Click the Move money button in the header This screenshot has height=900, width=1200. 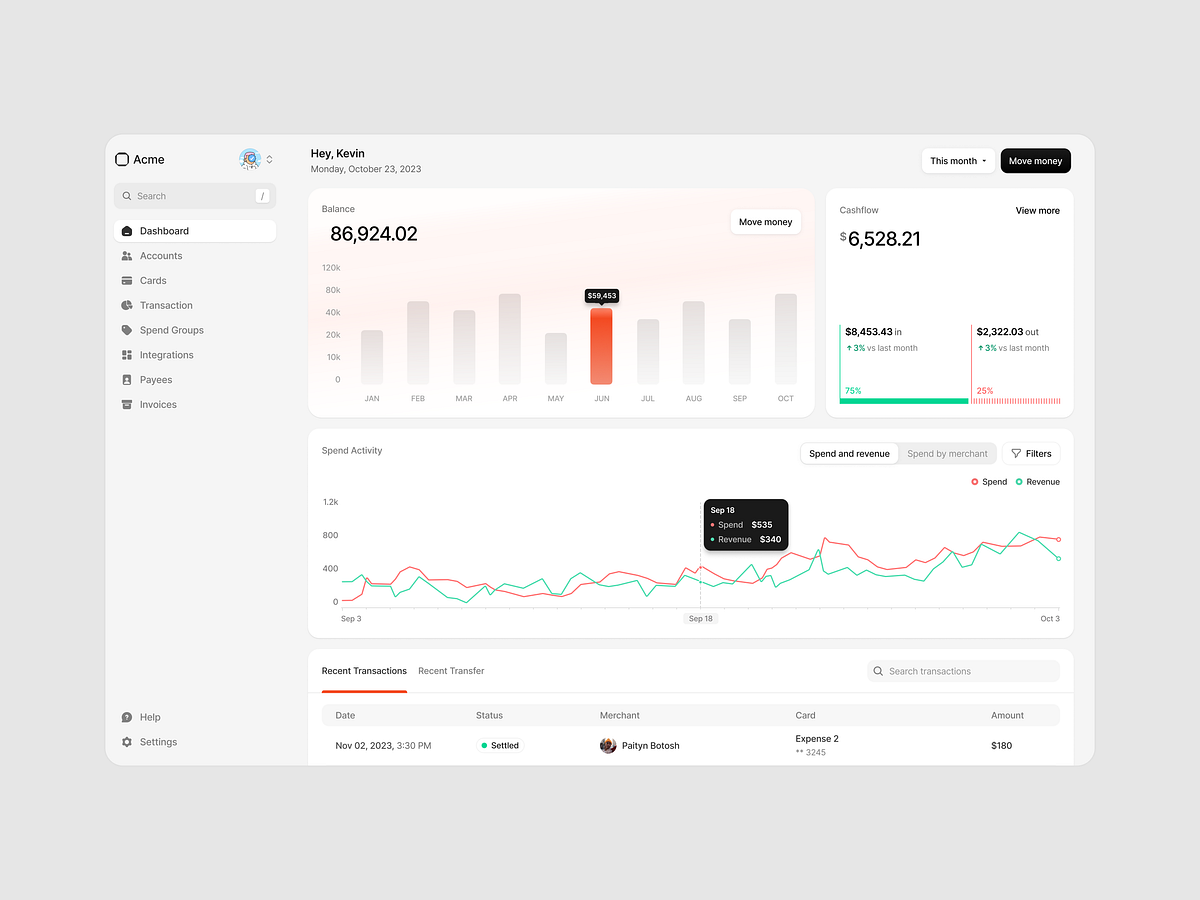point(1035,160)
